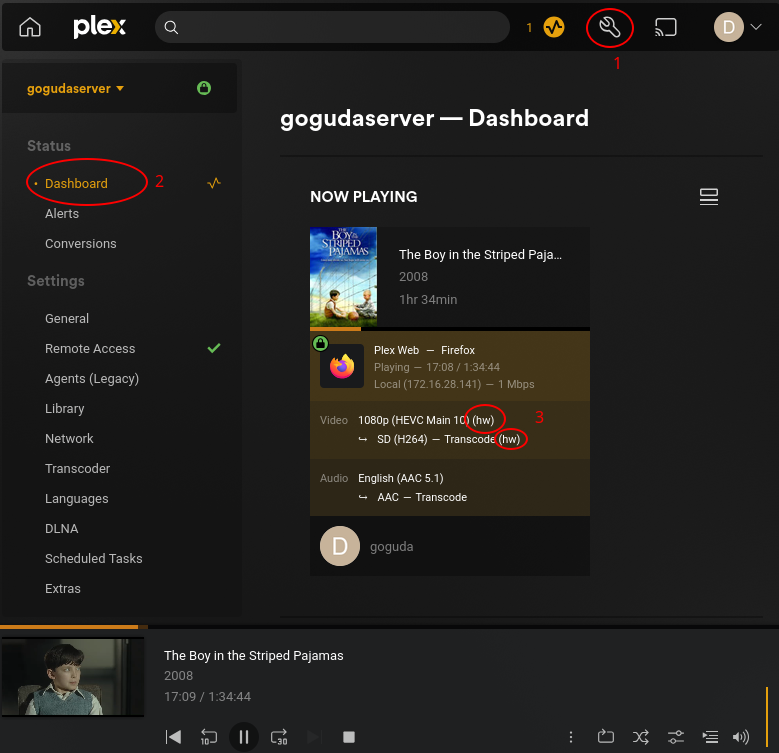This screenshot has width=779, height=753.
Task: Toggle shuffle mode
Action: [x=641, y=737]
